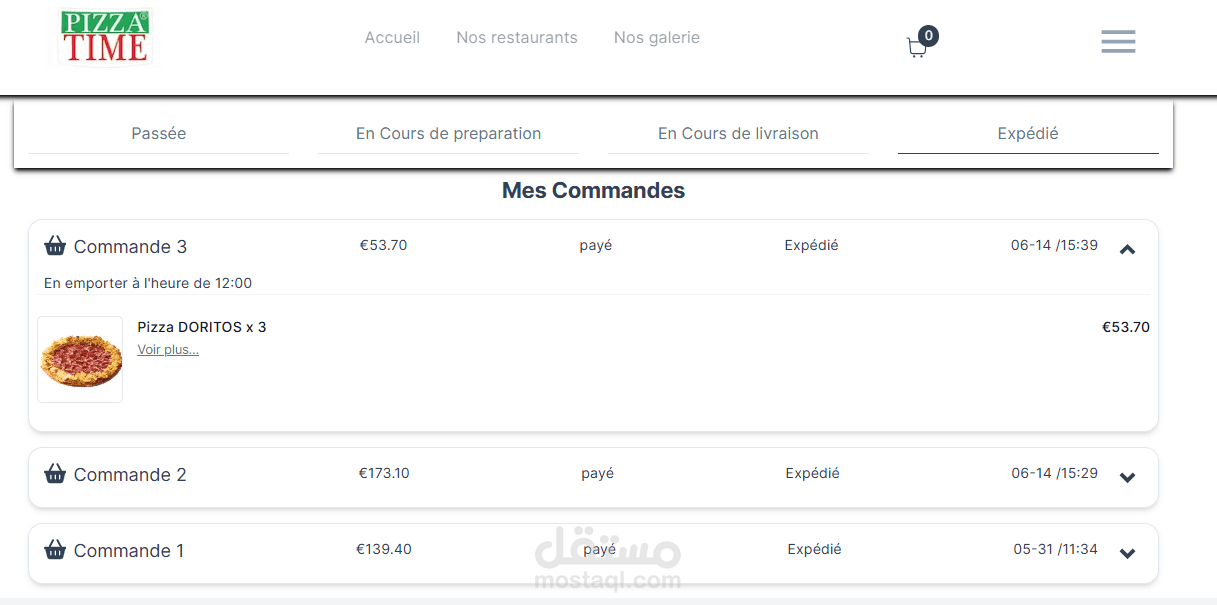Click the Voir plus... link
This screenshot has width=1217, height=605.
pos(168,350)
